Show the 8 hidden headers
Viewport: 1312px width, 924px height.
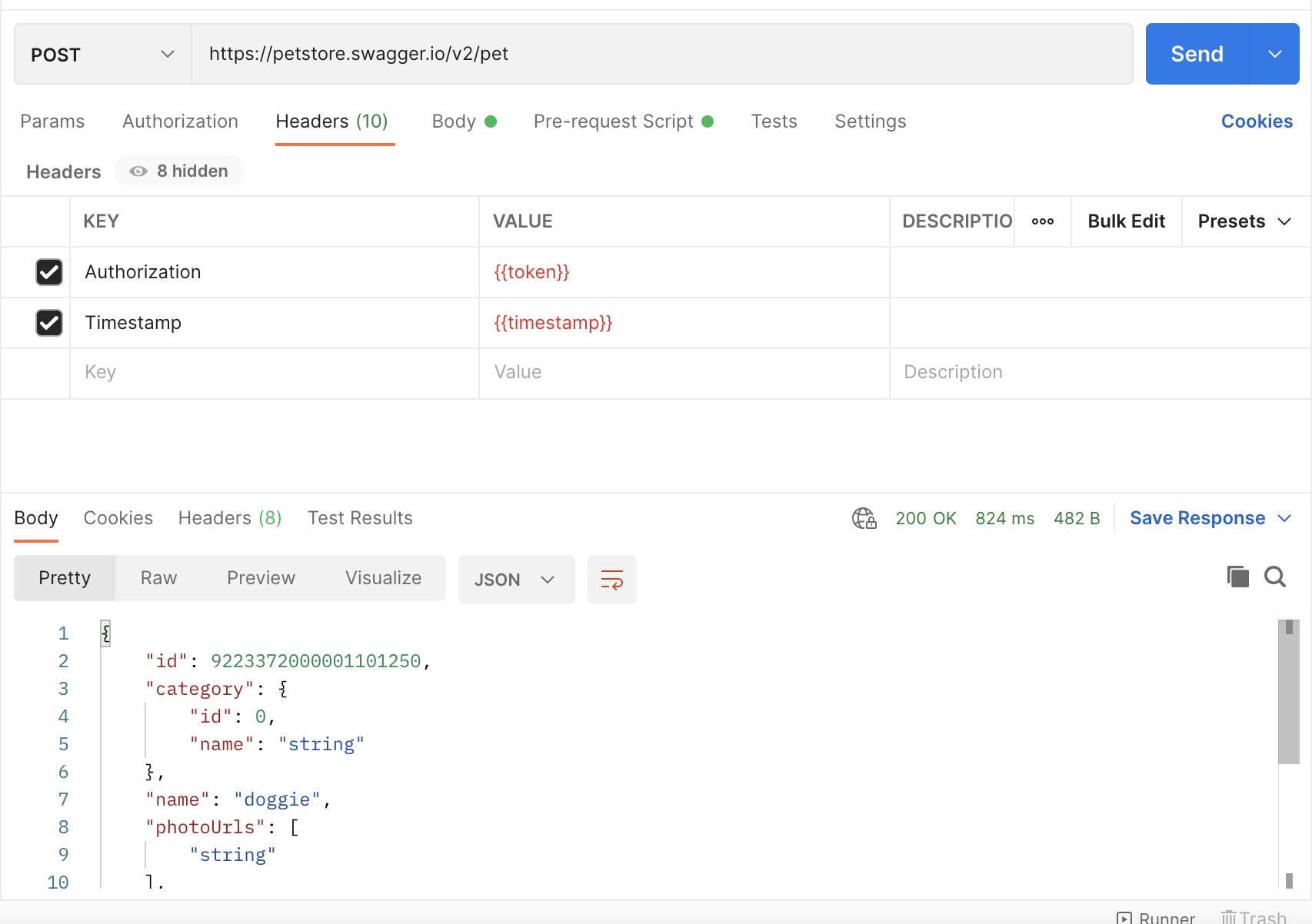click(179, 171)
